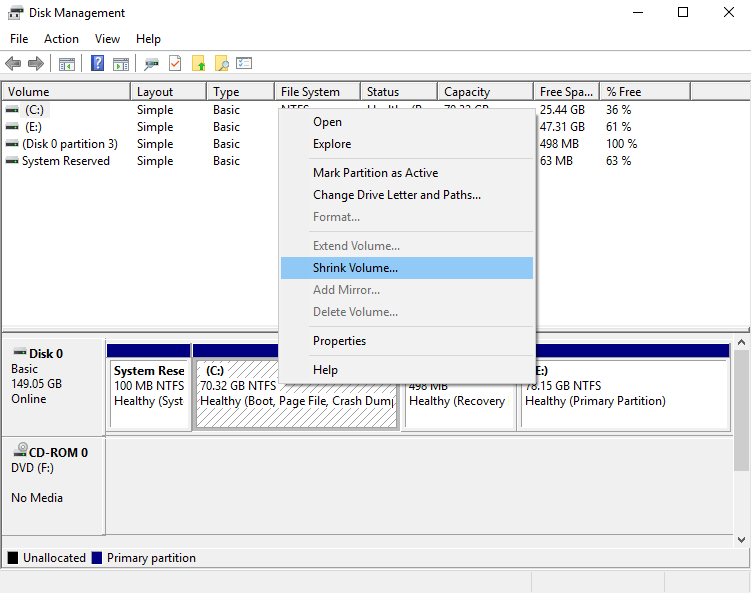Open the File menu
Viewport: 751px width, 593px height.
(19, 39)
